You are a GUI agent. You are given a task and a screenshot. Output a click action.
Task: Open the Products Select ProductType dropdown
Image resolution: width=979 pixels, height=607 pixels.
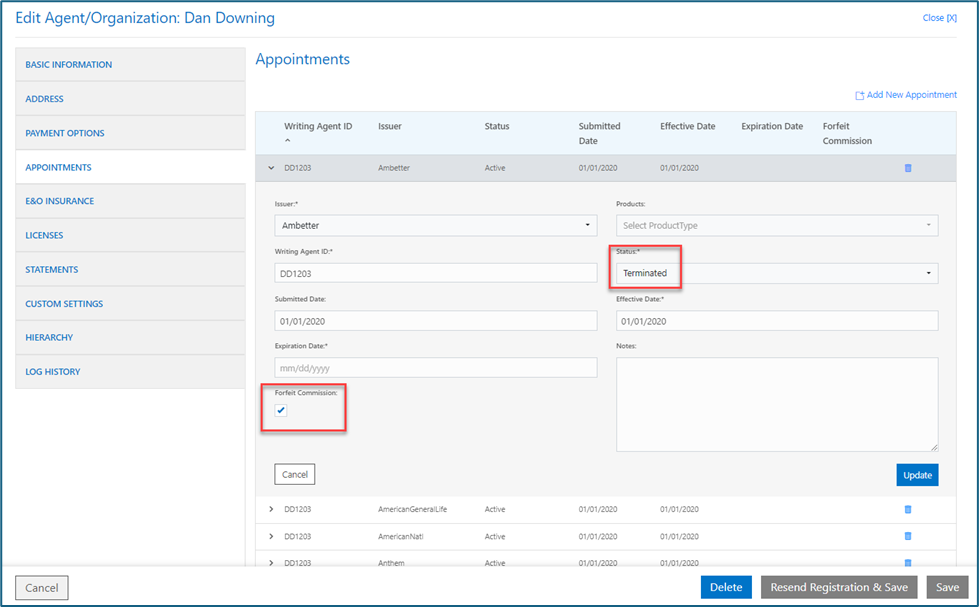pyautogui.click(x=776, y=226)
